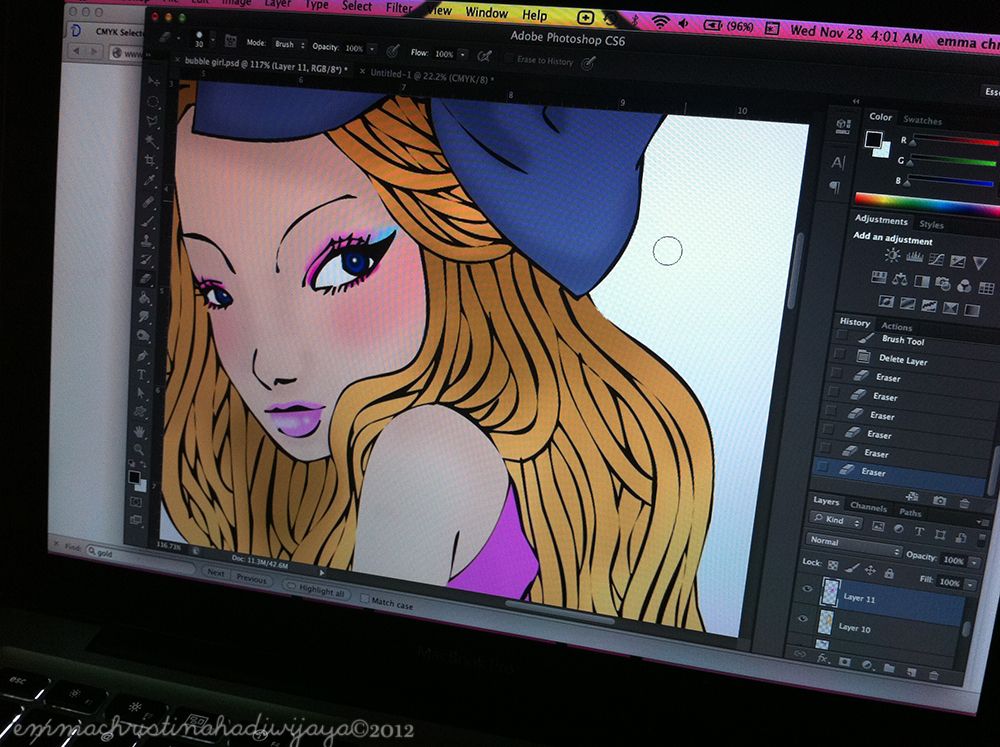Viewport: 1000px width, 747px height.
Task: Switch to the Actions tab
Action: coord(896,326)
